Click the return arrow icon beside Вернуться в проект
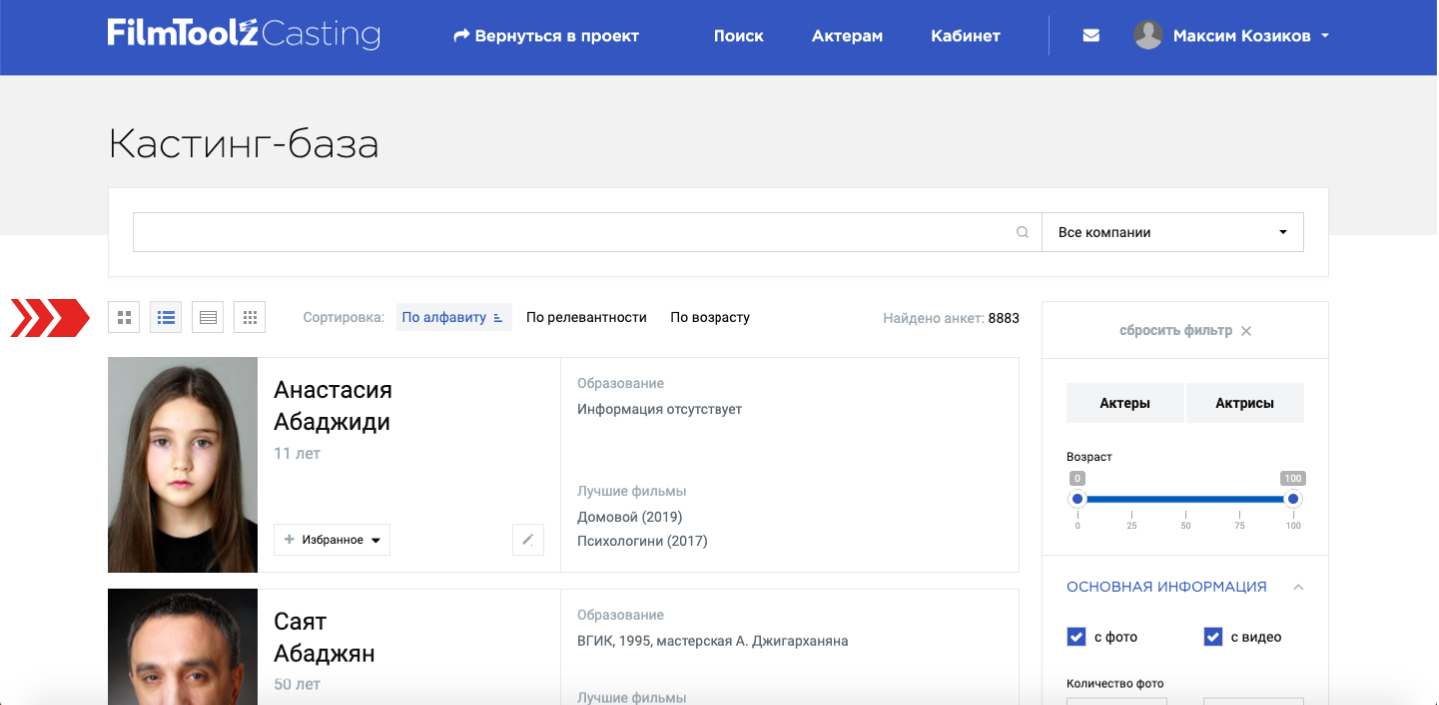 (461, 36)
